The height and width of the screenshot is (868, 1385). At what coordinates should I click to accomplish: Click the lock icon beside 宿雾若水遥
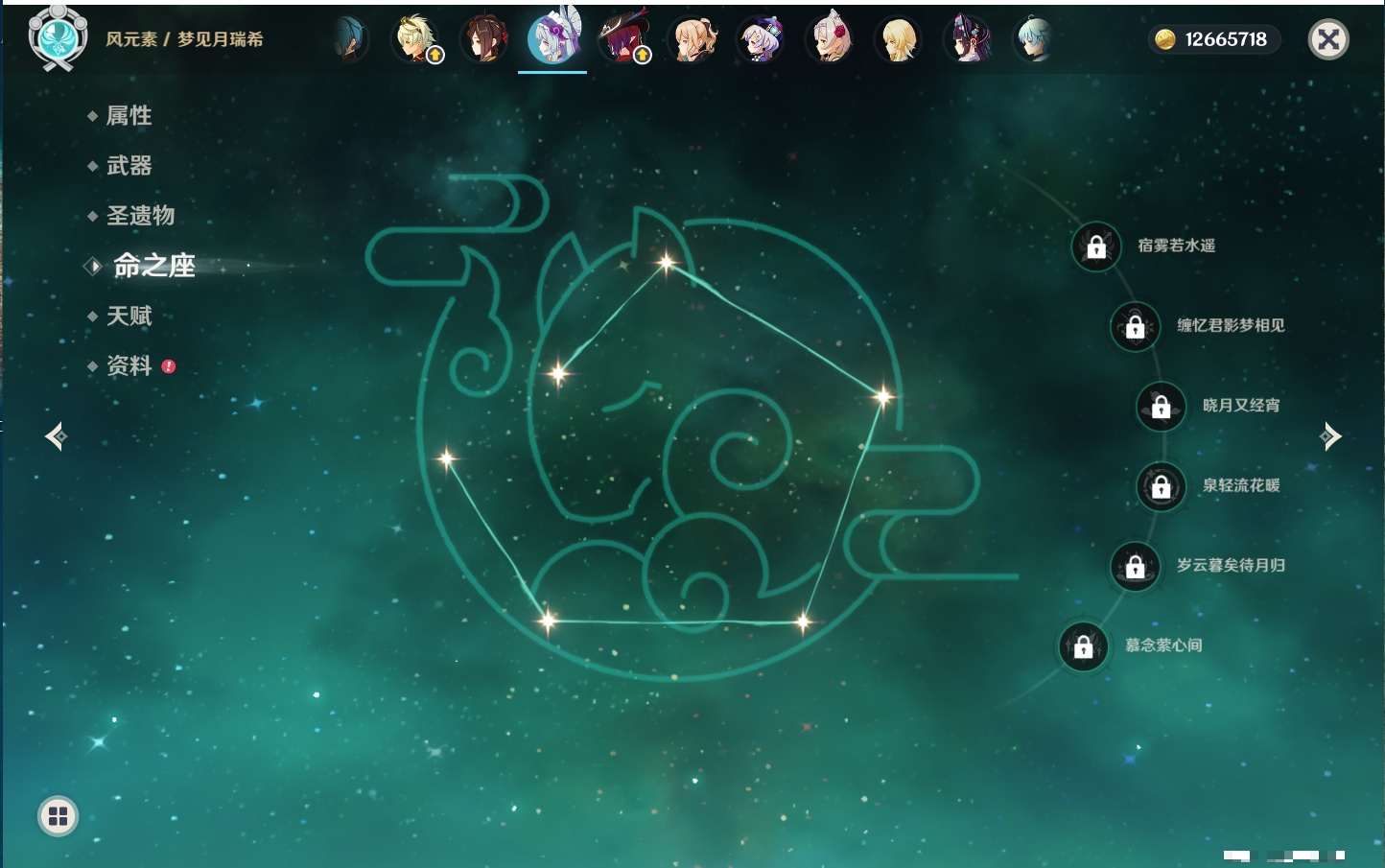(1096, 246)
